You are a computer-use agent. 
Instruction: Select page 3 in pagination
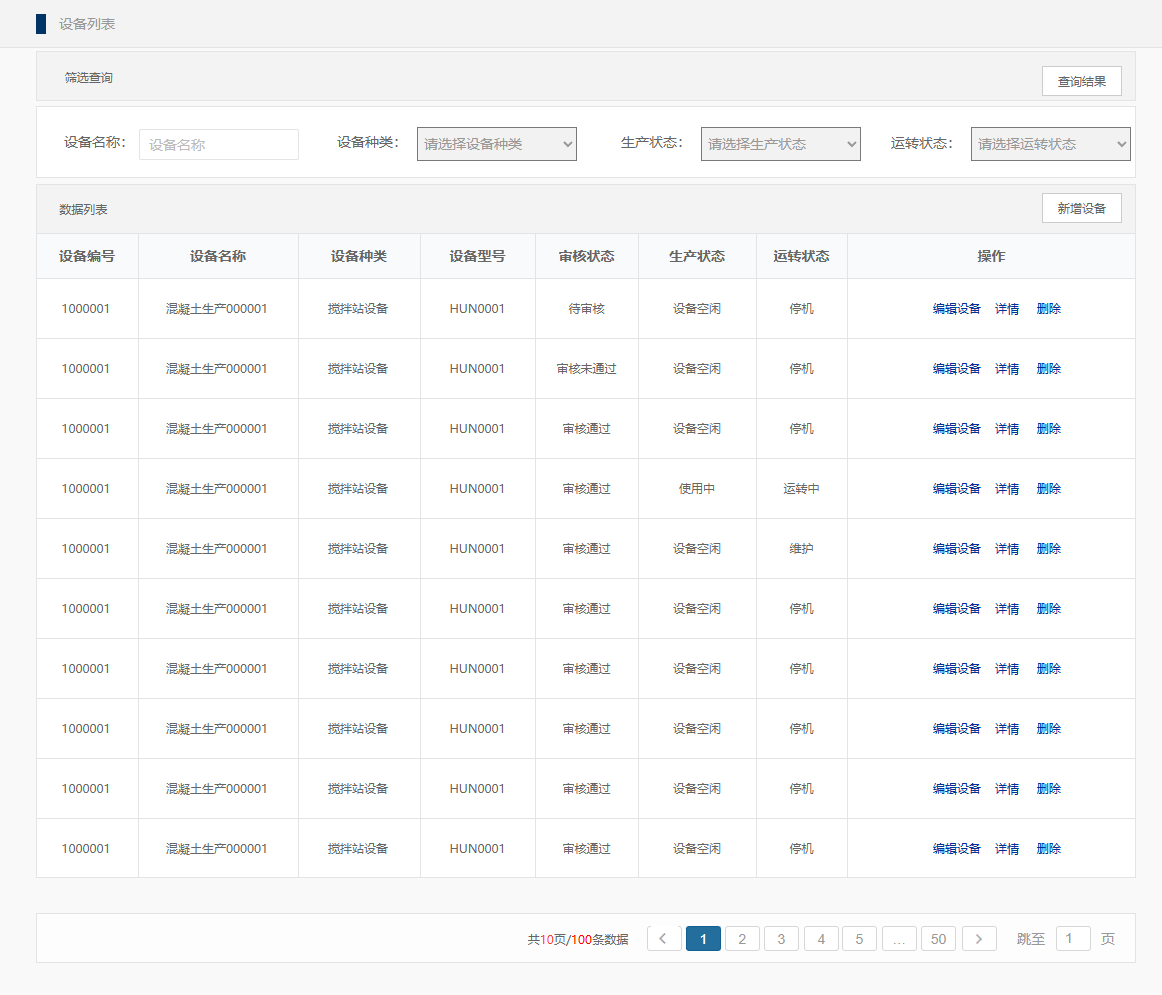[x=781, y=939]
